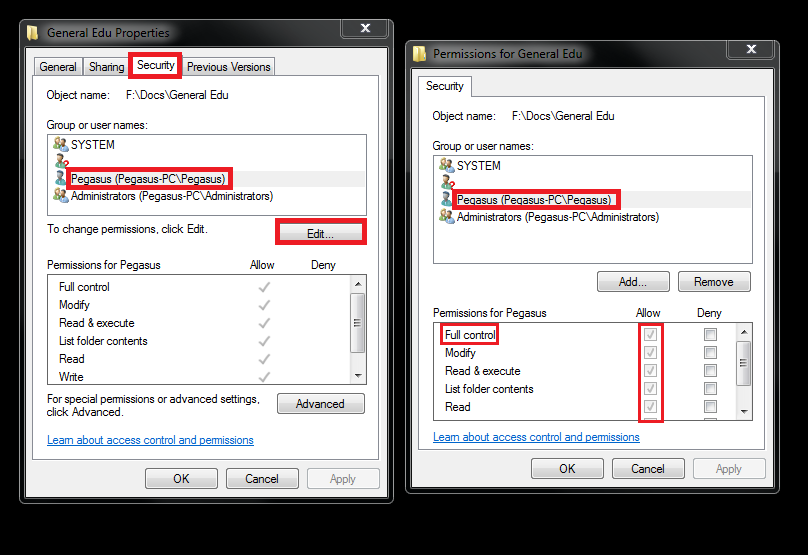Click Pegasus user icon in Permissions window
This screenshot has width=808, height=555.
pyautogui.click(x=446, y=199)
